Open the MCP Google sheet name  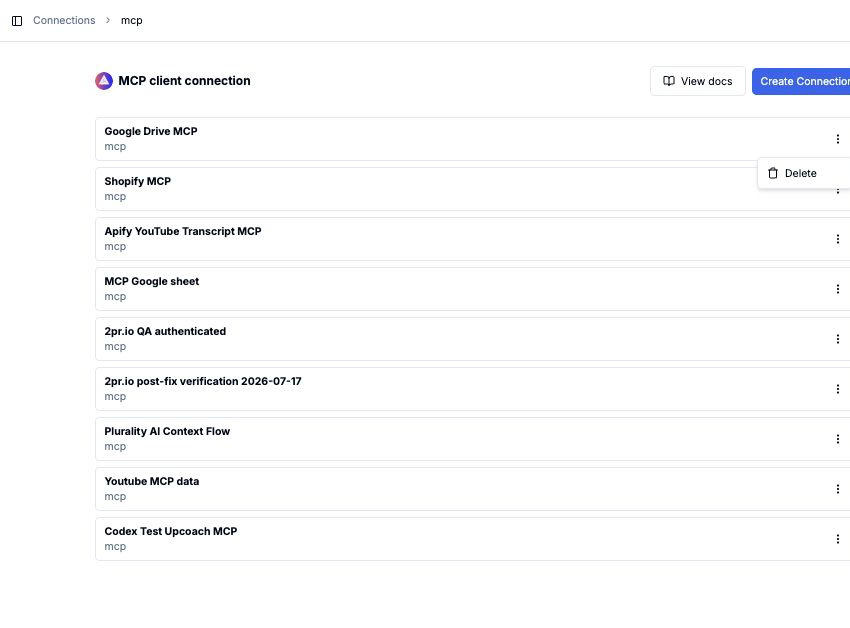[x=152, y=281]
